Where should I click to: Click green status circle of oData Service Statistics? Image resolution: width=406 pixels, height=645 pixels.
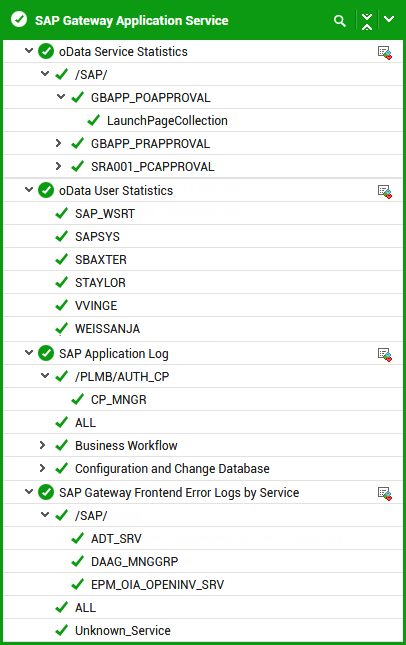pyautogui.click(x=46, y=51)
